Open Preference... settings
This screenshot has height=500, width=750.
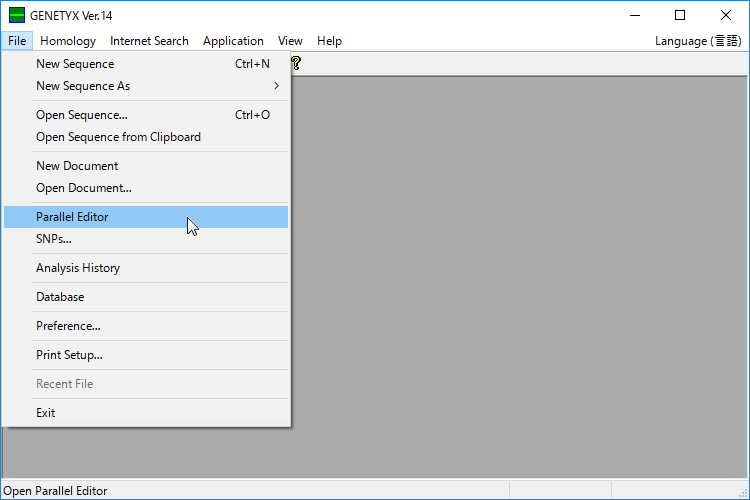146,326
